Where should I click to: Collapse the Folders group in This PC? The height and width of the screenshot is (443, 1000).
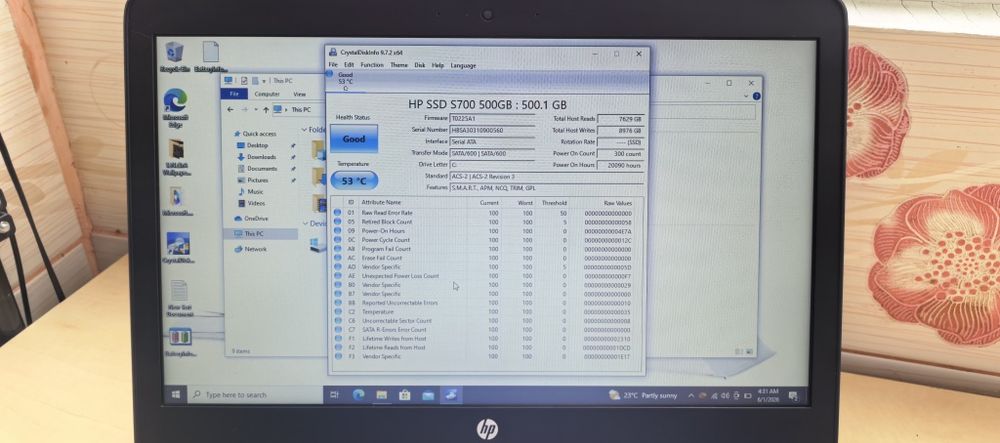click(305, 129)
